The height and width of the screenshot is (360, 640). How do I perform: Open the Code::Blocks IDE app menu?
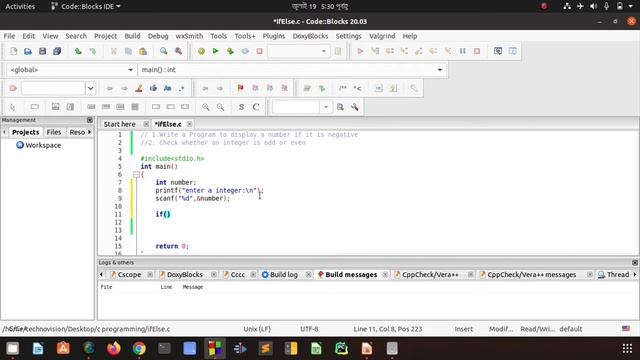click(x=85, y=6)
